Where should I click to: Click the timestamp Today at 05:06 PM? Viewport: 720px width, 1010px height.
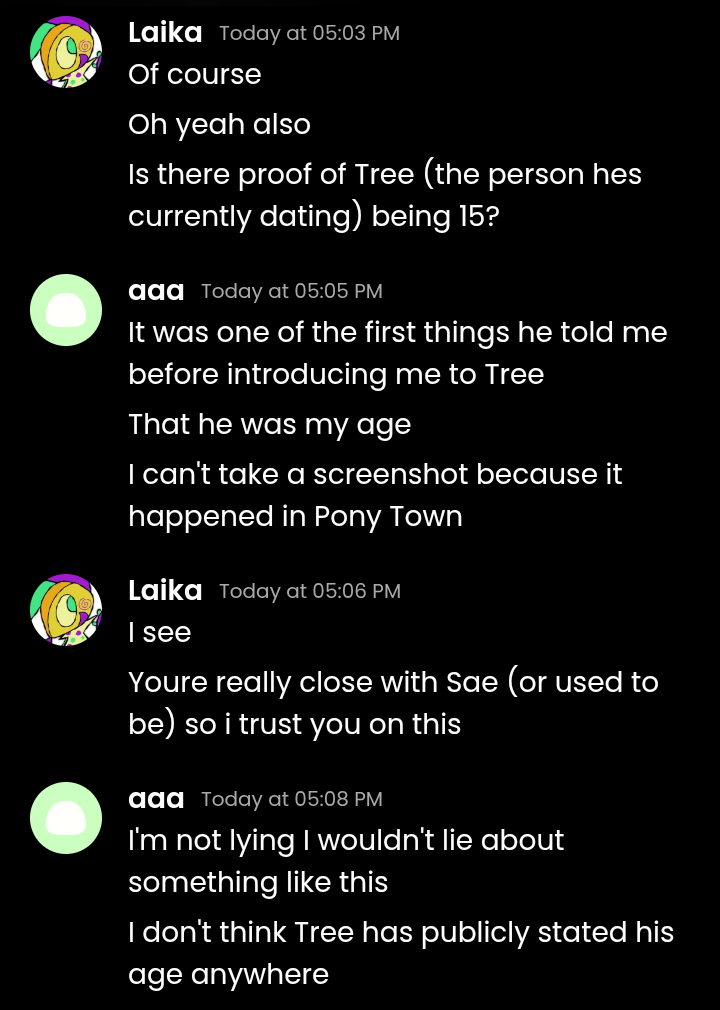[310, 591]
